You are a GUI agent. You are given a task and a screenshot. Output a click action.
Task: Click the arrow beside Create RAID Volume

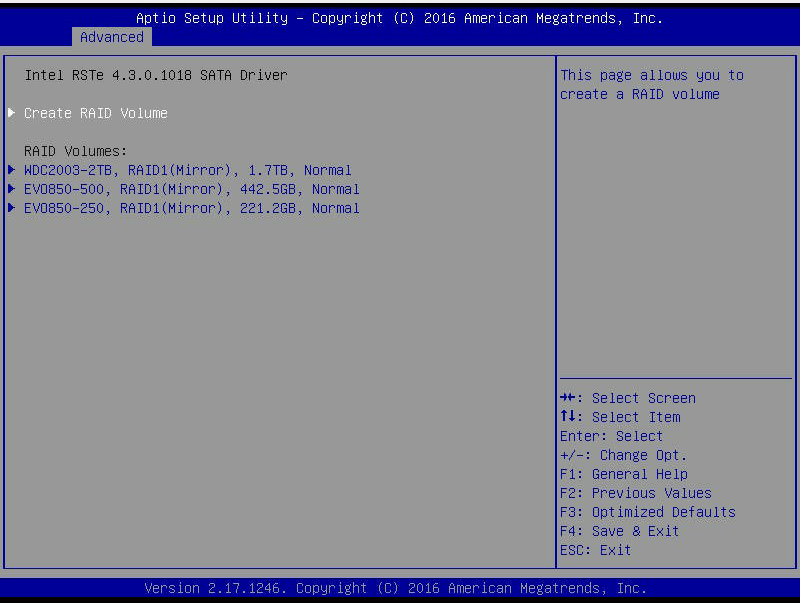pos(11,113)
